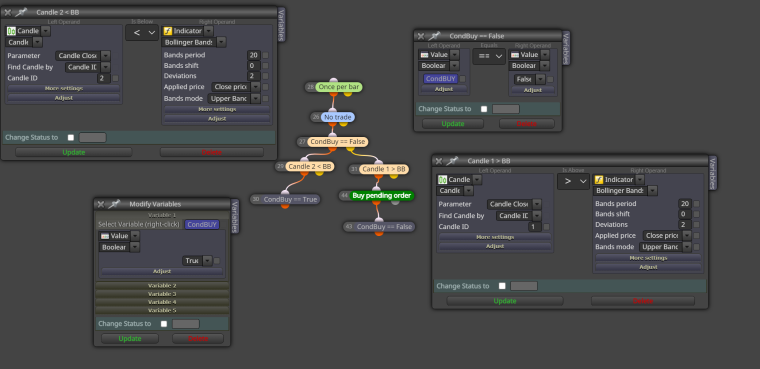Pin the Modify Variables panel
The height and width of the screenshot is (369, 760).
click(x=113, y=204)
